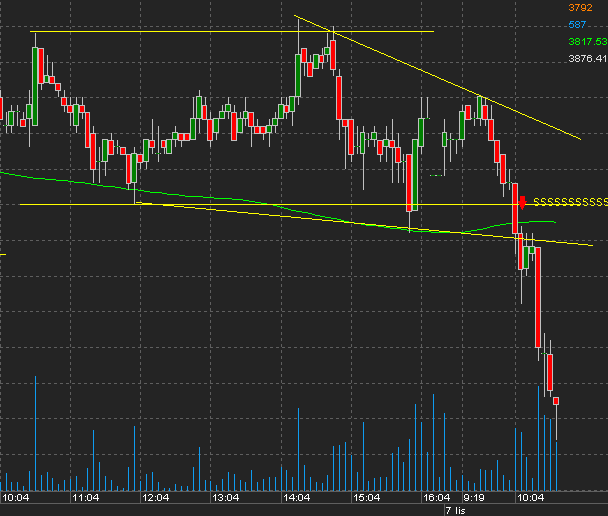Click the white 3876.41 price value
Screen dimensions: 608x516
pos(588,59)
